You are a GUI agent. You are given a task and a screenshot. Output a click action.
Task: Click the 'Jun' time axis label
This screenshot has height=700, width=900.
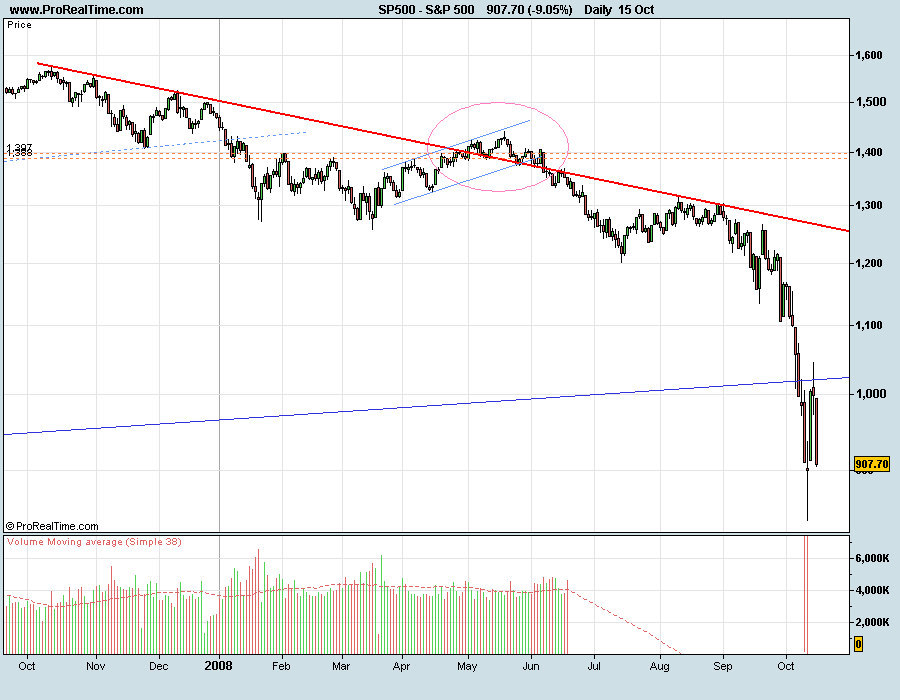531,666
